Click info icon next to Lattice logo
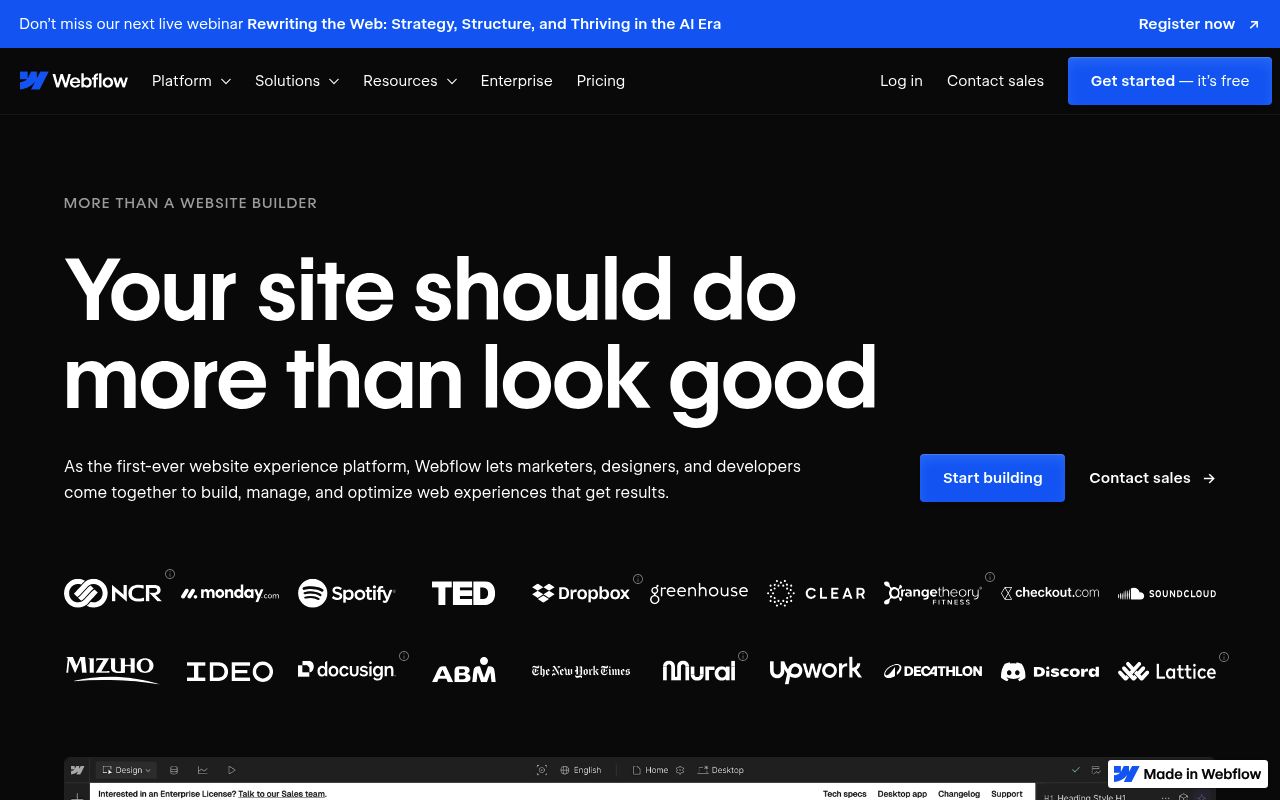Viewport: 1280px width, 800px height. point(1224,657)
